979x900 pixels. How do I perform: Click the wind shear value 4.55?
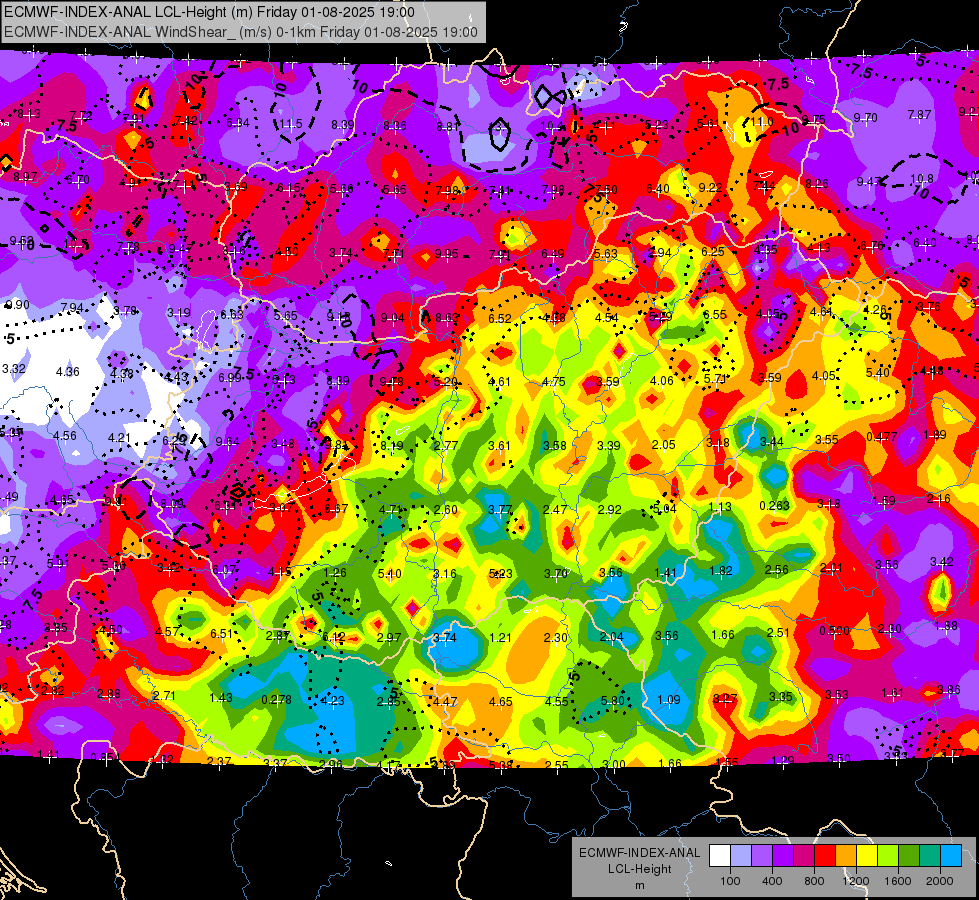click(556, 701)
